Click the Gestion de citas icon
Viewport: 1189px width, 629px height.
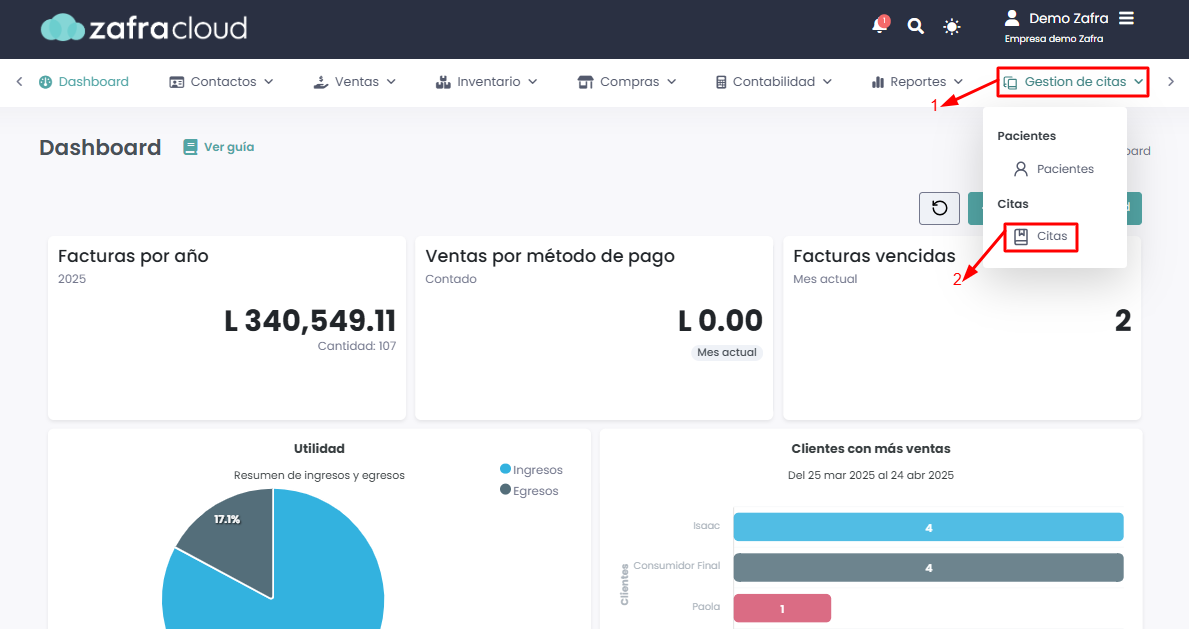(x=1010, y=82)
